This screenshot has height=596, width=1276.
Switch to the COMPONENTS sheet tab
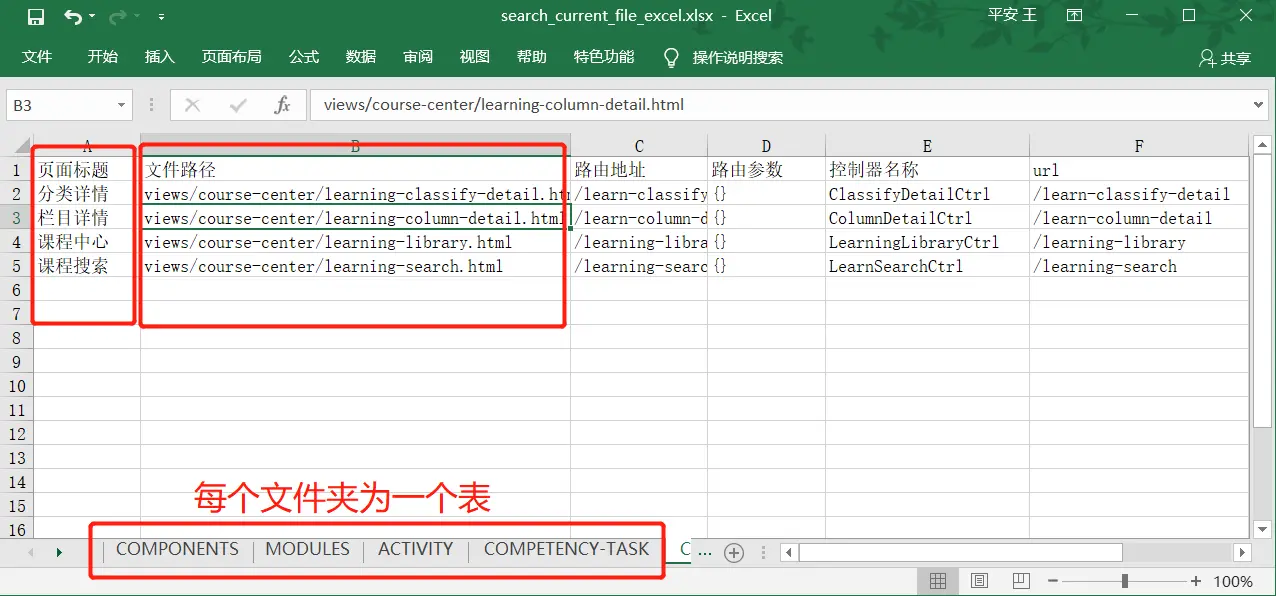pyautogui.click(x=177, y=549)
